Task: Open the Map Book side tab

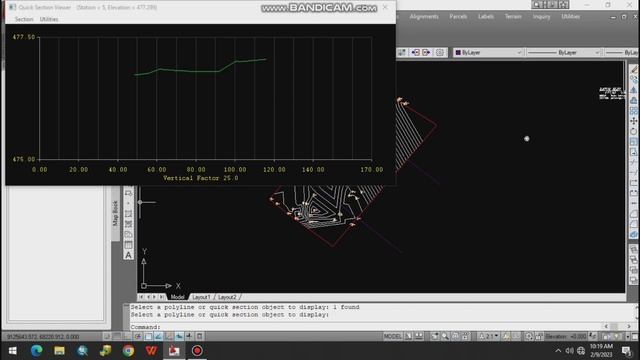Action: pyautogui.click(x=116, y=213)
